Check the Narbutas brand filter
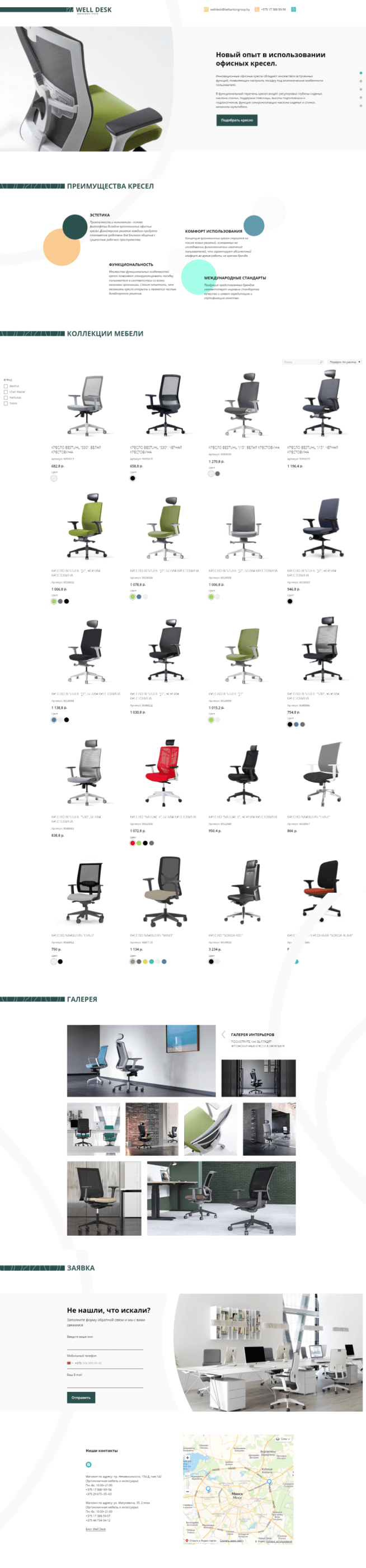 pyautogui.click(x=6, y=398)
